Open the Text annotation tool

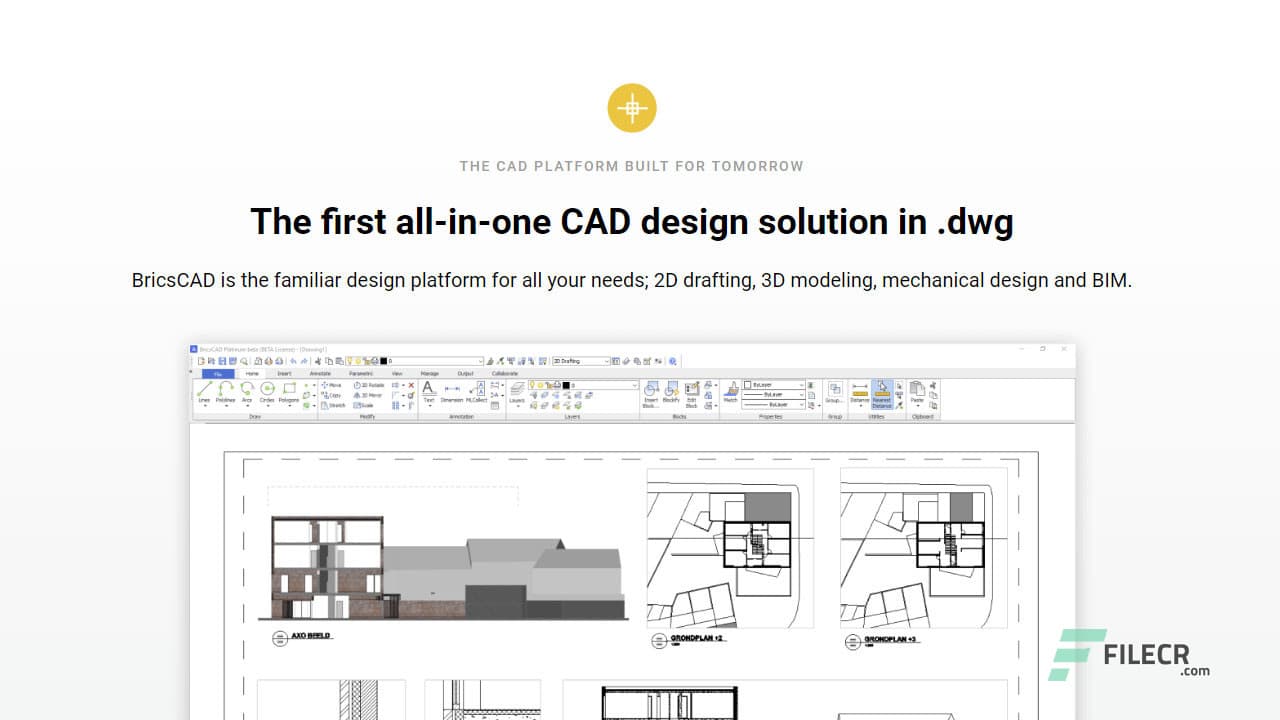click(x=428, y=392)
